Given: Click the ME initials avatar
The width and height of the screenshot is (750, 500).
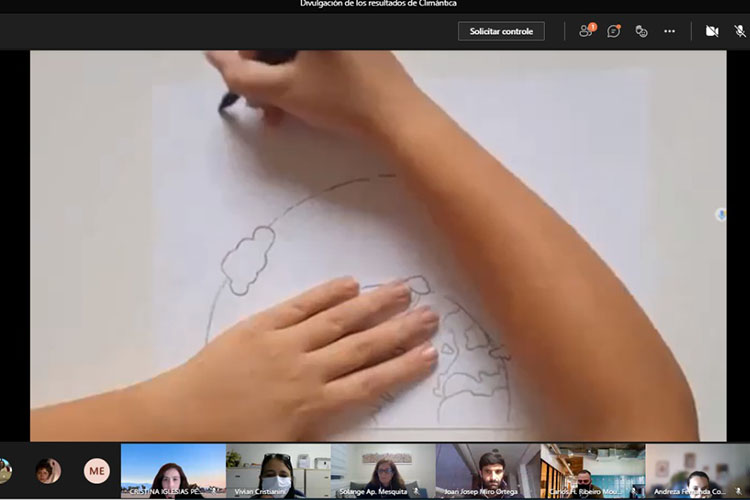Looking at the screenshot, I should pos(97,471).
